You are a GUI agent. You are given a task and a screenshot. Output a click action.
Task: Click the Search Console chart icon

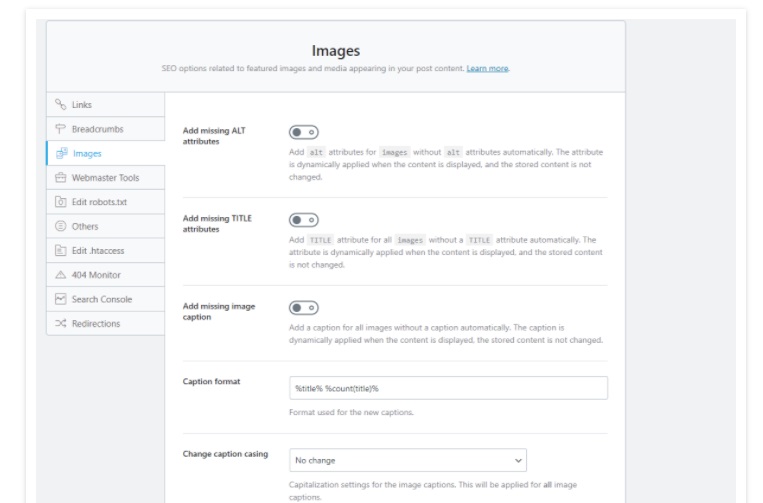point(60,299)
